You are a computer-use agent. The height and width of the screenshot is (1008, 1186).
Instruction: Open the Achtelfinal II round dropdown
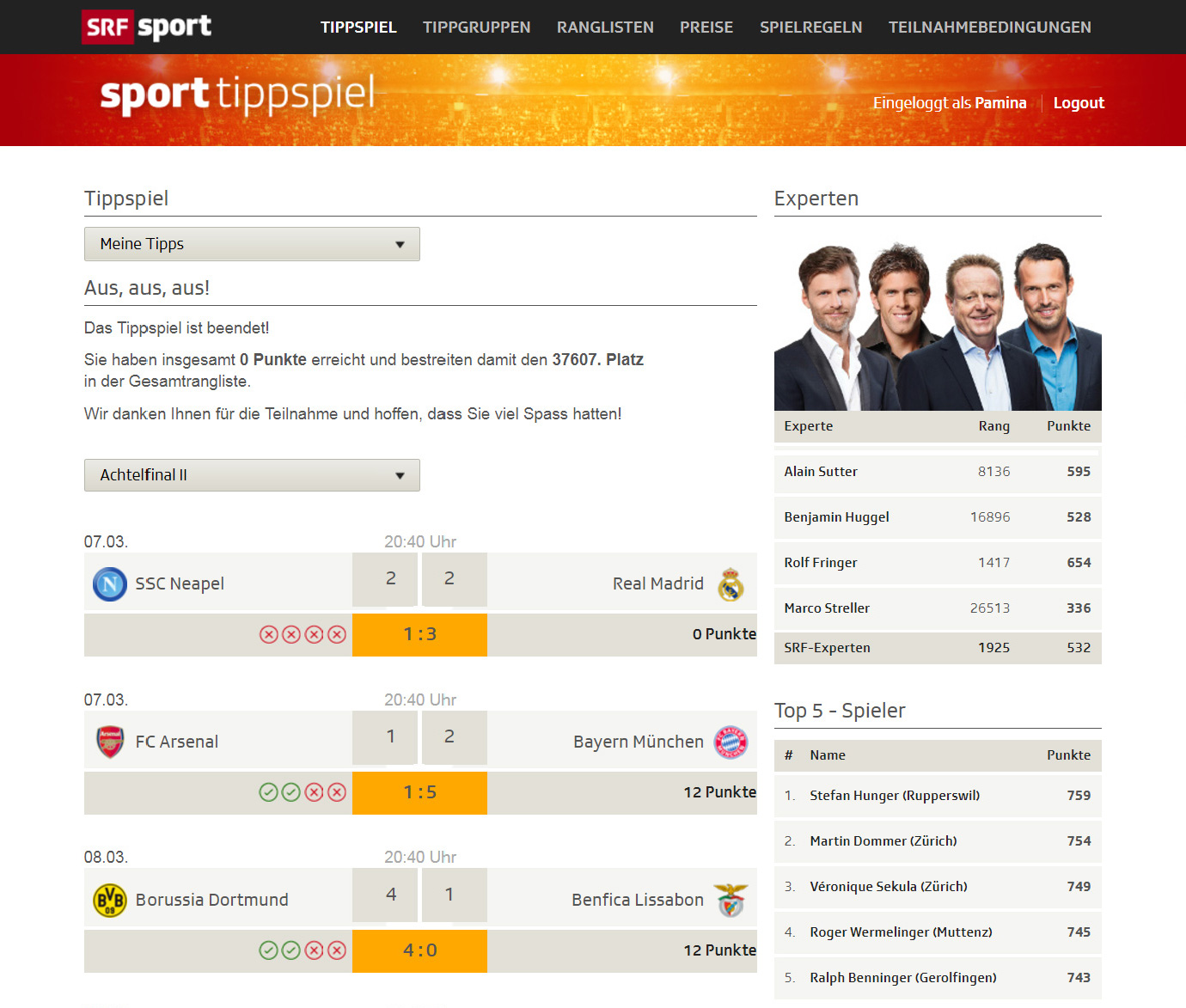(252, 475)
